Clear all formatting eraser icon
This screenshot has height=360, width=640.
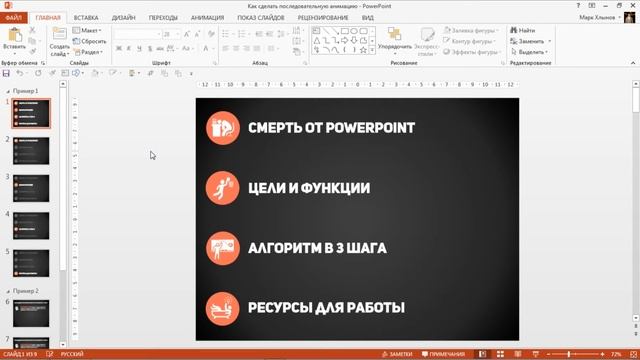(211, 34)
